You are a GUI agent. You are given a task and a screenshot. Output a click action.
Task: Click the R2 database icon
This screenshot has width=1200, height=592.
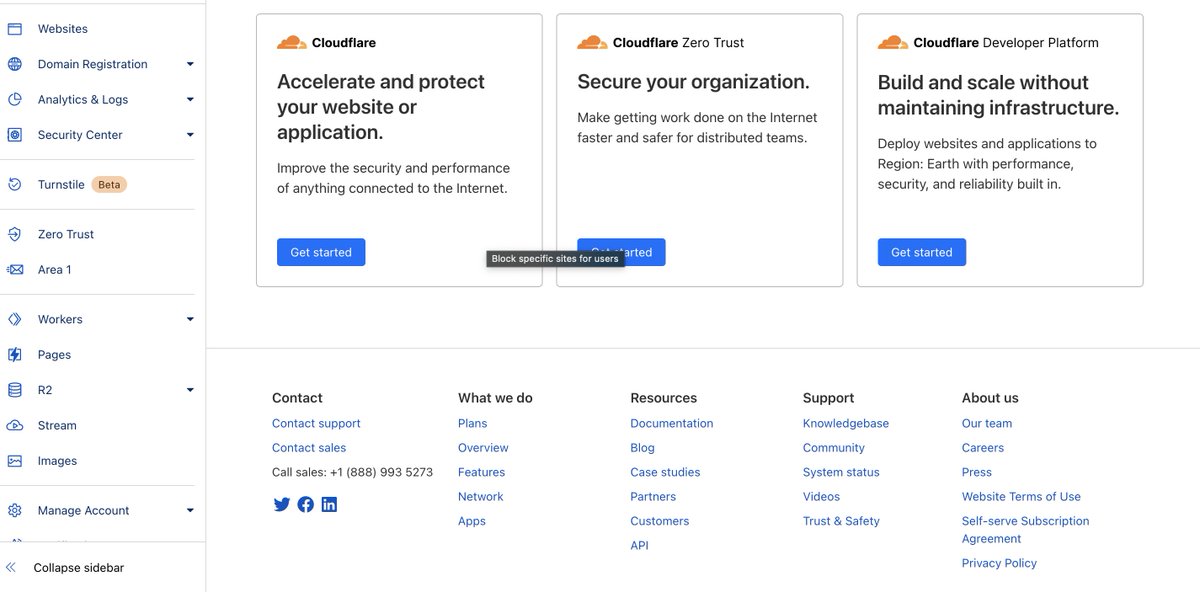[x=15, y=390]
